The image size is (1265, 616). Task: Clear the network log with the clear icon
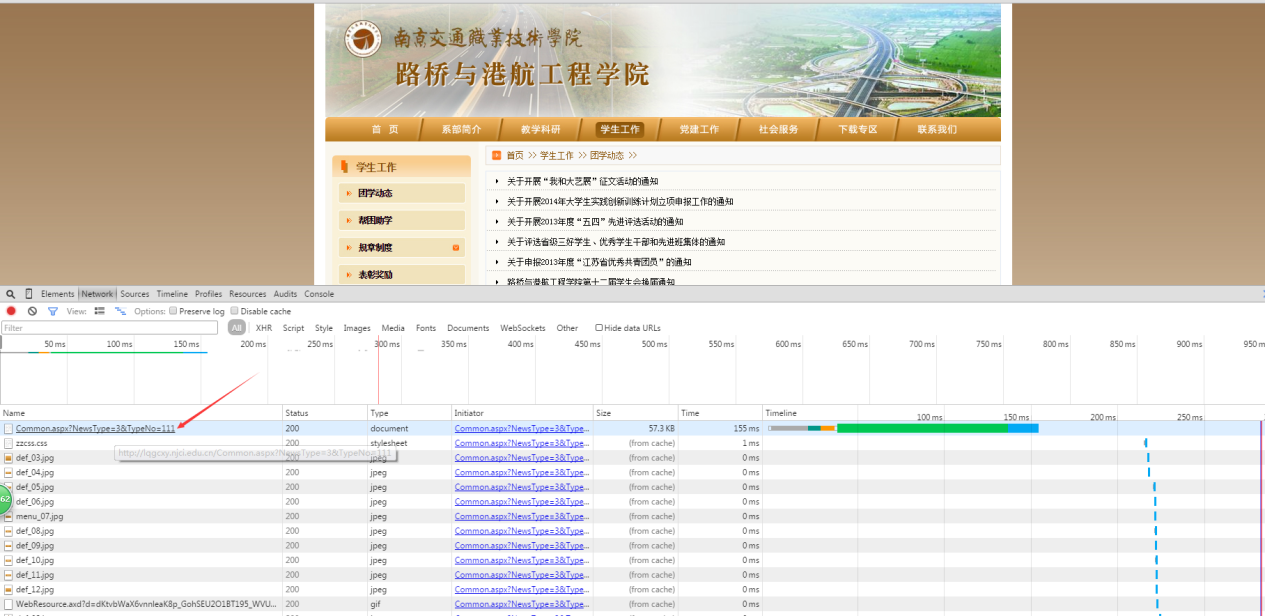click(32, 311)
